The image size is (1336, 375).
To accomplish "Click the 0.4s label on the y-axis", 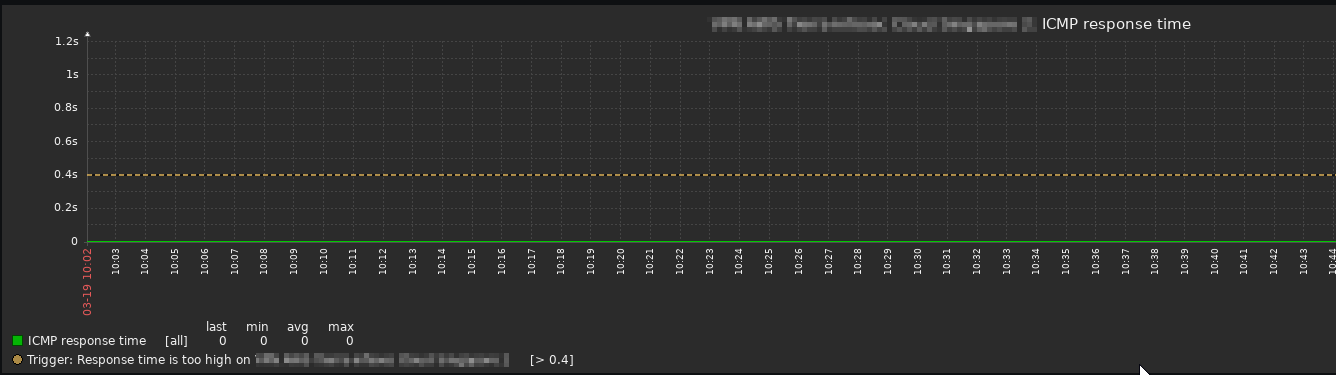I will 67,175.
